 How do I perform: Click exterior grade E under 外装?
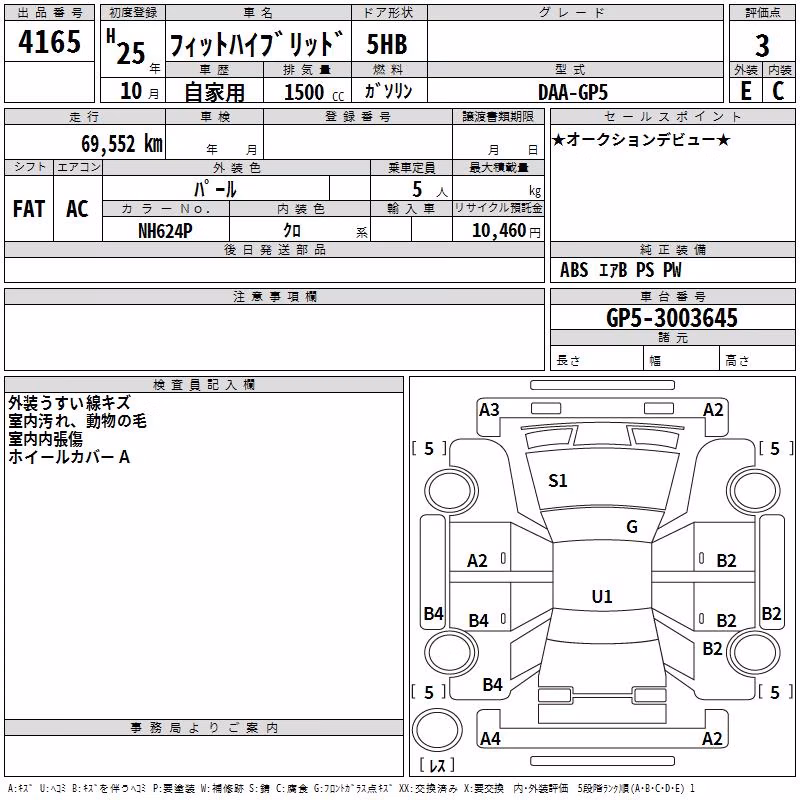tap(745, 91)
